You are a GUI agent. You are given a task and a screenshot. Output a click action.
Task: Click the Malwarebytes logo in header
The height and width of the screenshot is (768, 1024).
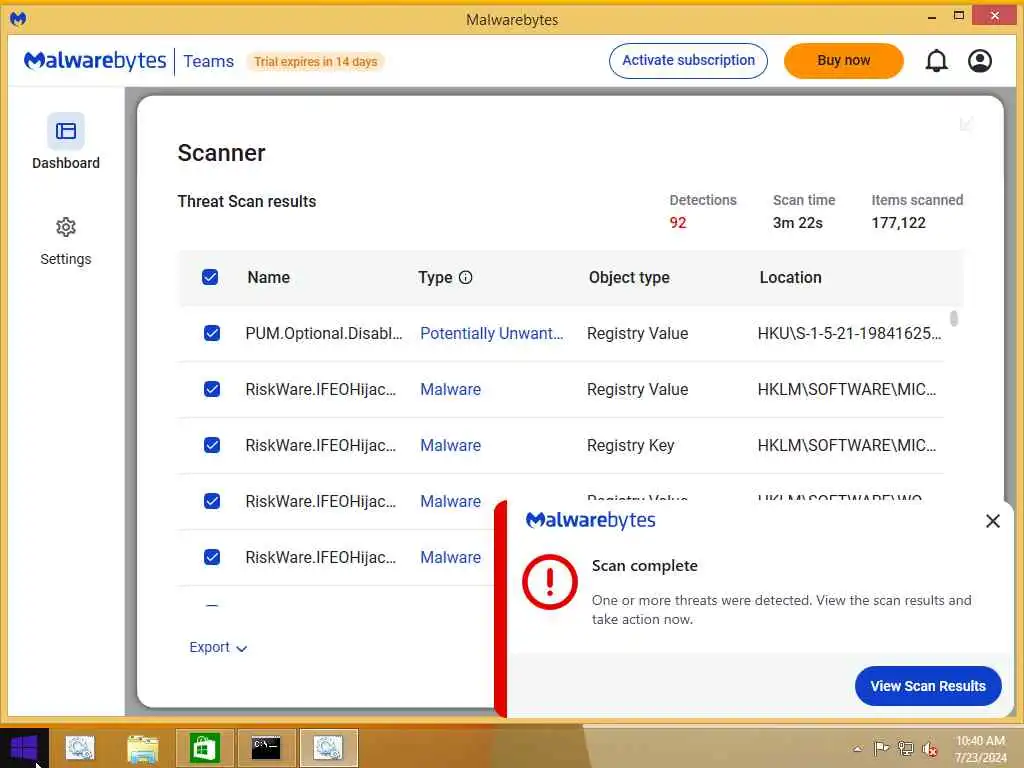click(95, 61)
